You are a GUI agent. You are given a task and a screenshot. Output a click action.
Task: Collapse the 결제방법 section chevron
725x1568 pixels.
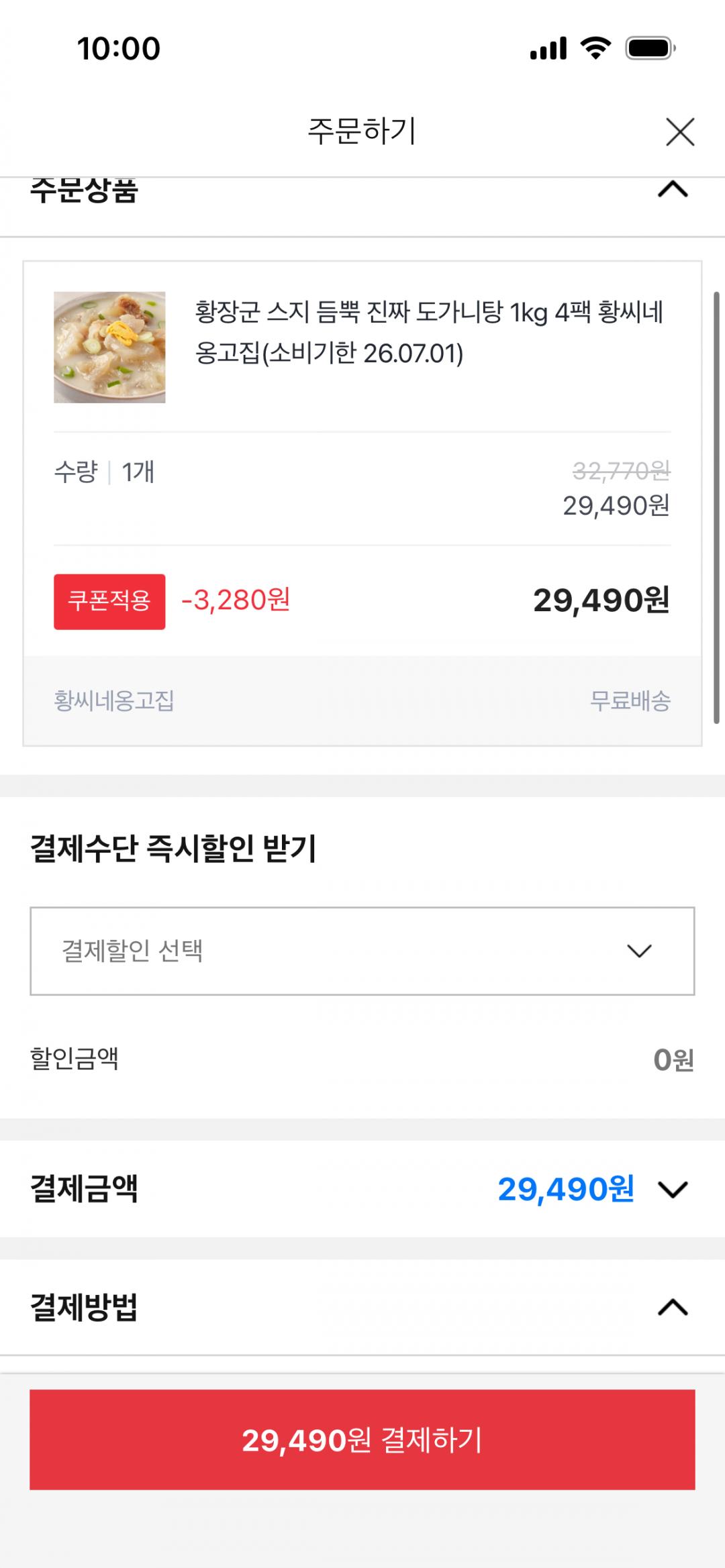pyautogui.click(x=673, y=1307)
